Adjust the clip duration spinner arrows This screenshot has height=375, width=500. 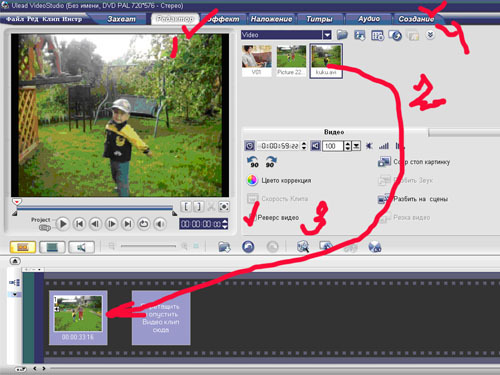304,146
